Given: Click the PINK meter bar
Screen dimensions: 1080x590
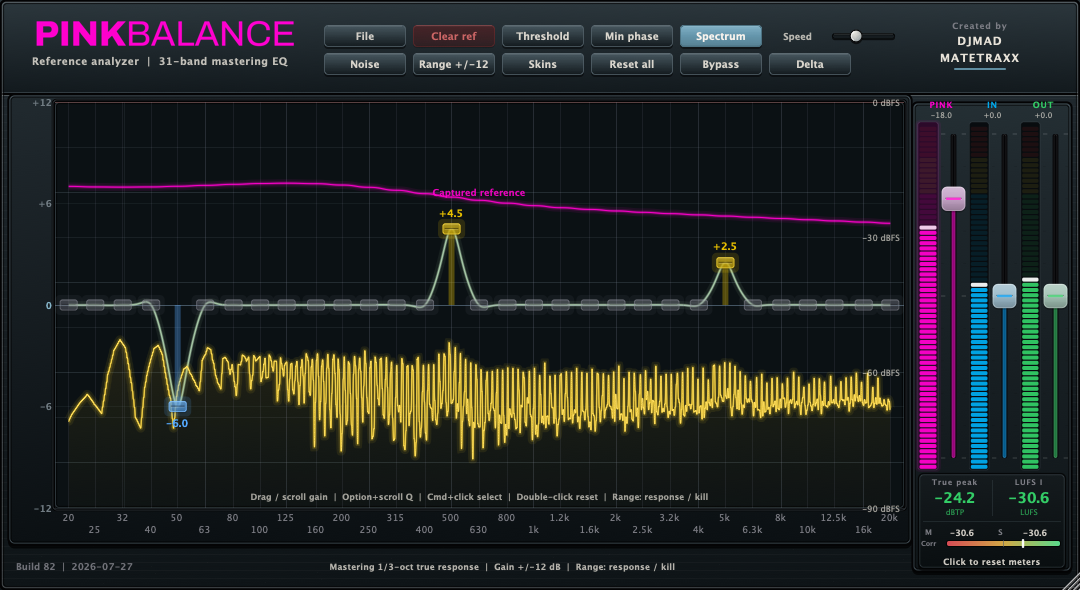Looking at the screenshot, I should (x=928, y=296).
